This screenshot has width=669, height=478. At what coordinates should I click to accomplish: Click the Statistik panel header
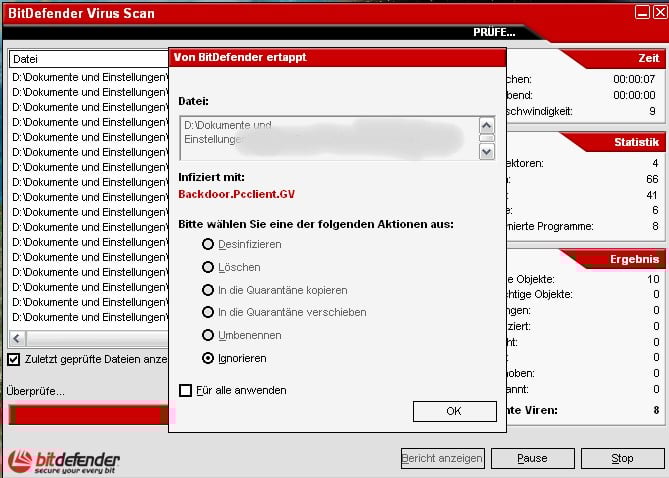[612, 142]
